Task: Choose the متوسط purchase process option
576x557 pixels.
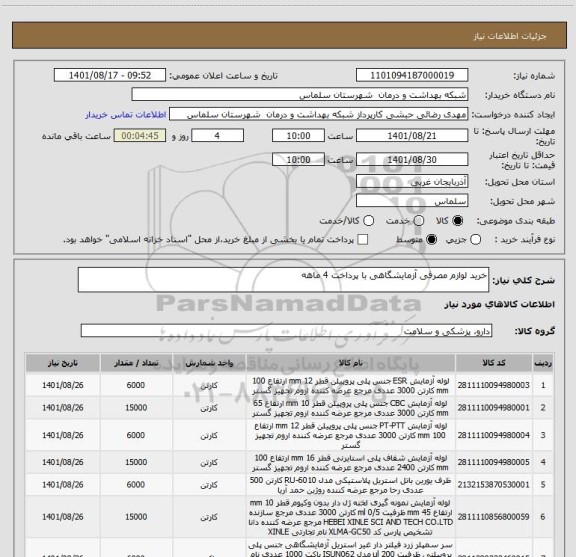Action: click(x=431, y=240)
